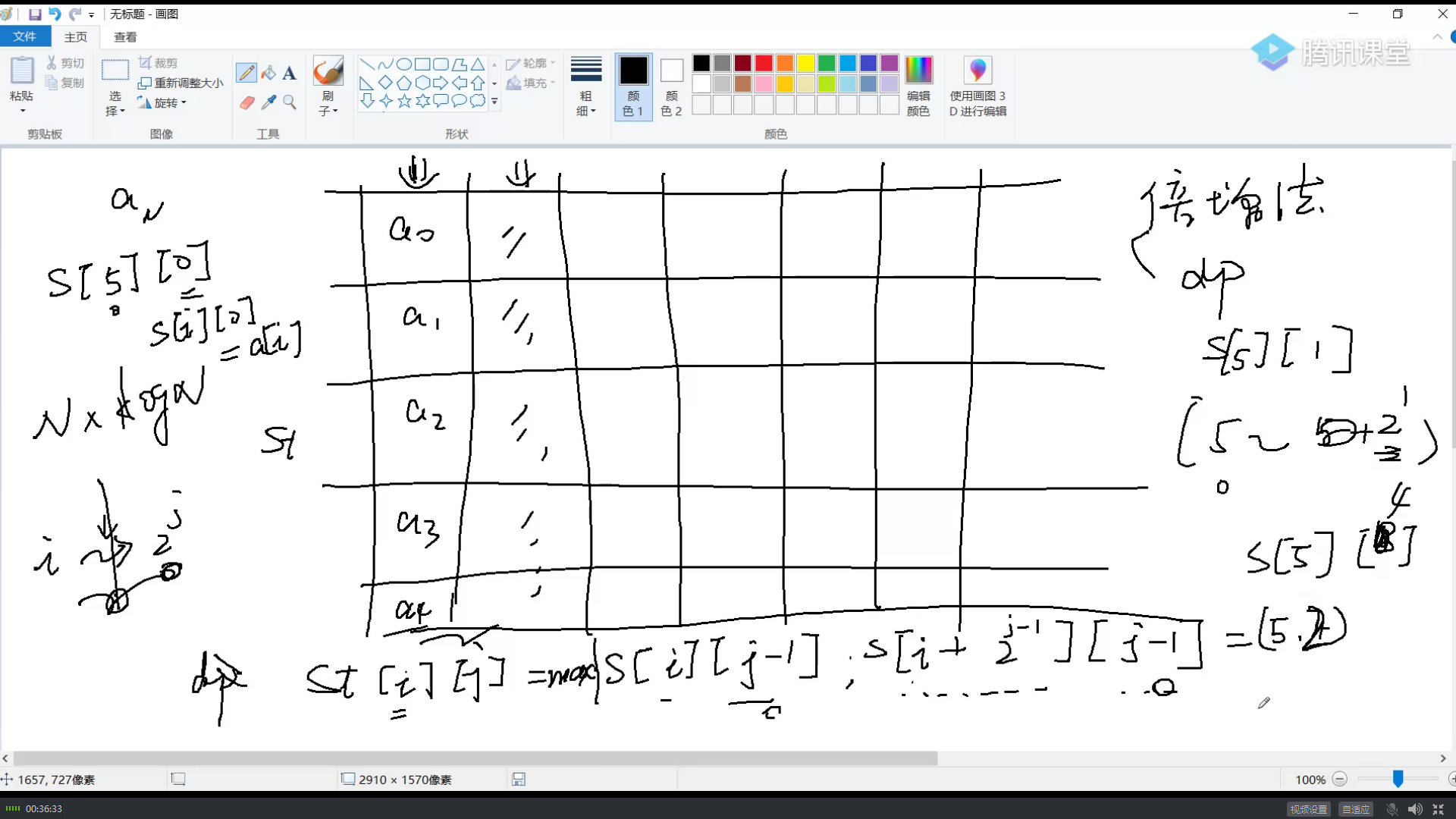This screenshot has width=1456, height=819.
Task: Select the Text tool
Action: (289, 73)
